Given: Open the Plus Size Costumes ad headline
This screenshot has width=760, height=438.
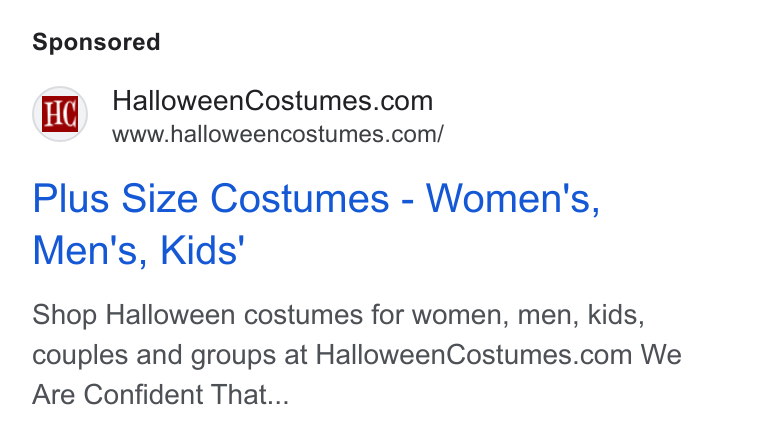Looking at the screenshot, I should pos(316,224).
